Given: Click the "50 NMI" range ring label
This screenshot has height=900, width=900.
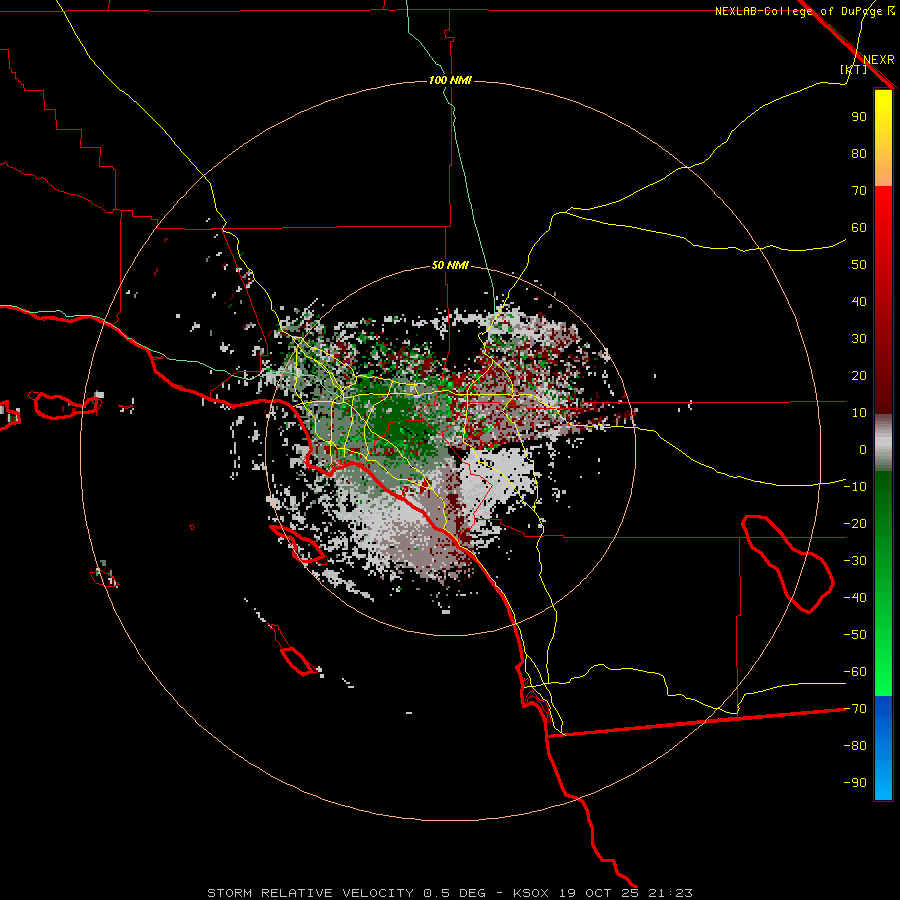Looking at the screenshot, I should pyautogui.click(x=450, y=265).
